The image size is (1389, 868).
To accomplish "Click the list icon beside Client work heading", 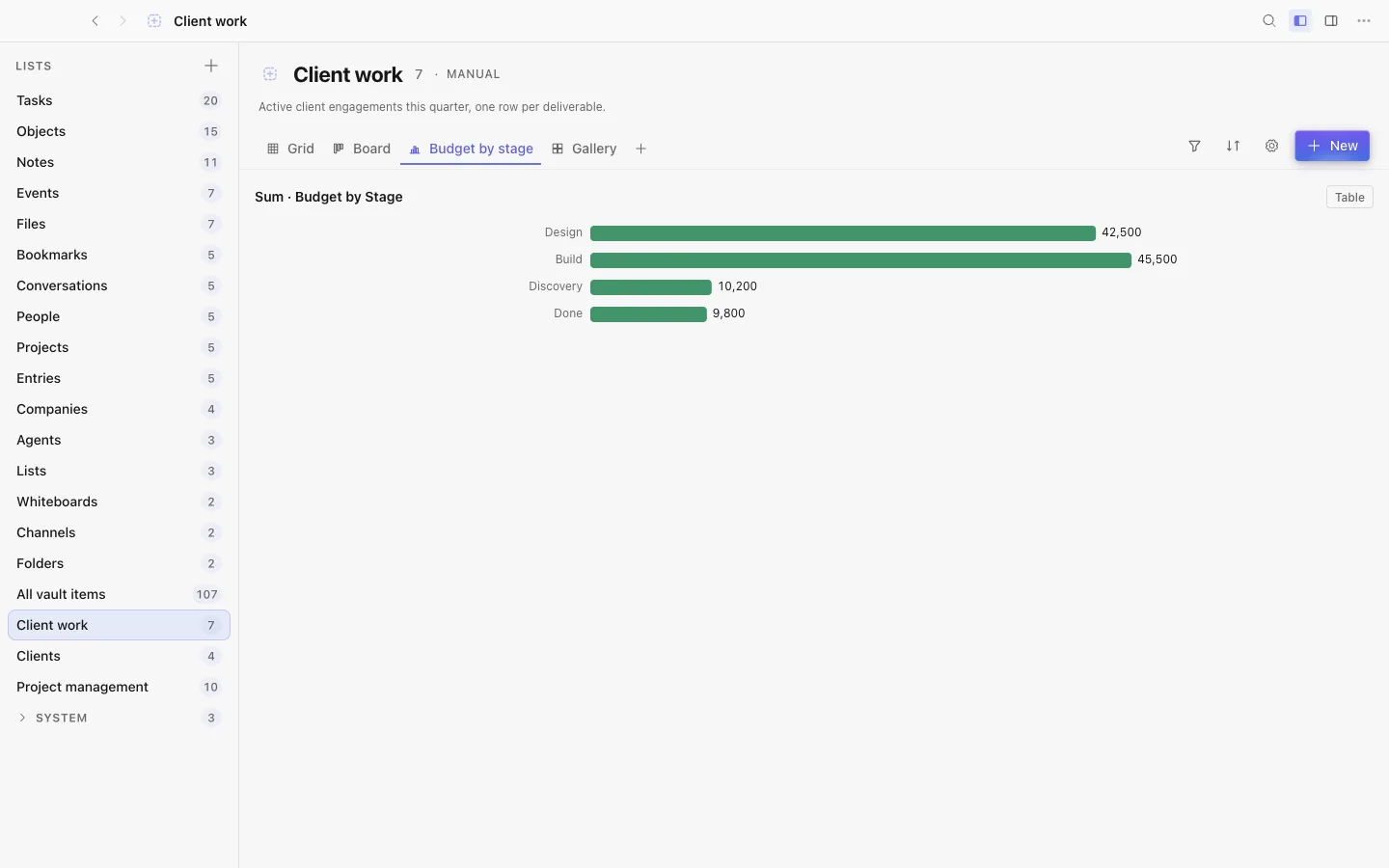I will (x=270, y=74).
